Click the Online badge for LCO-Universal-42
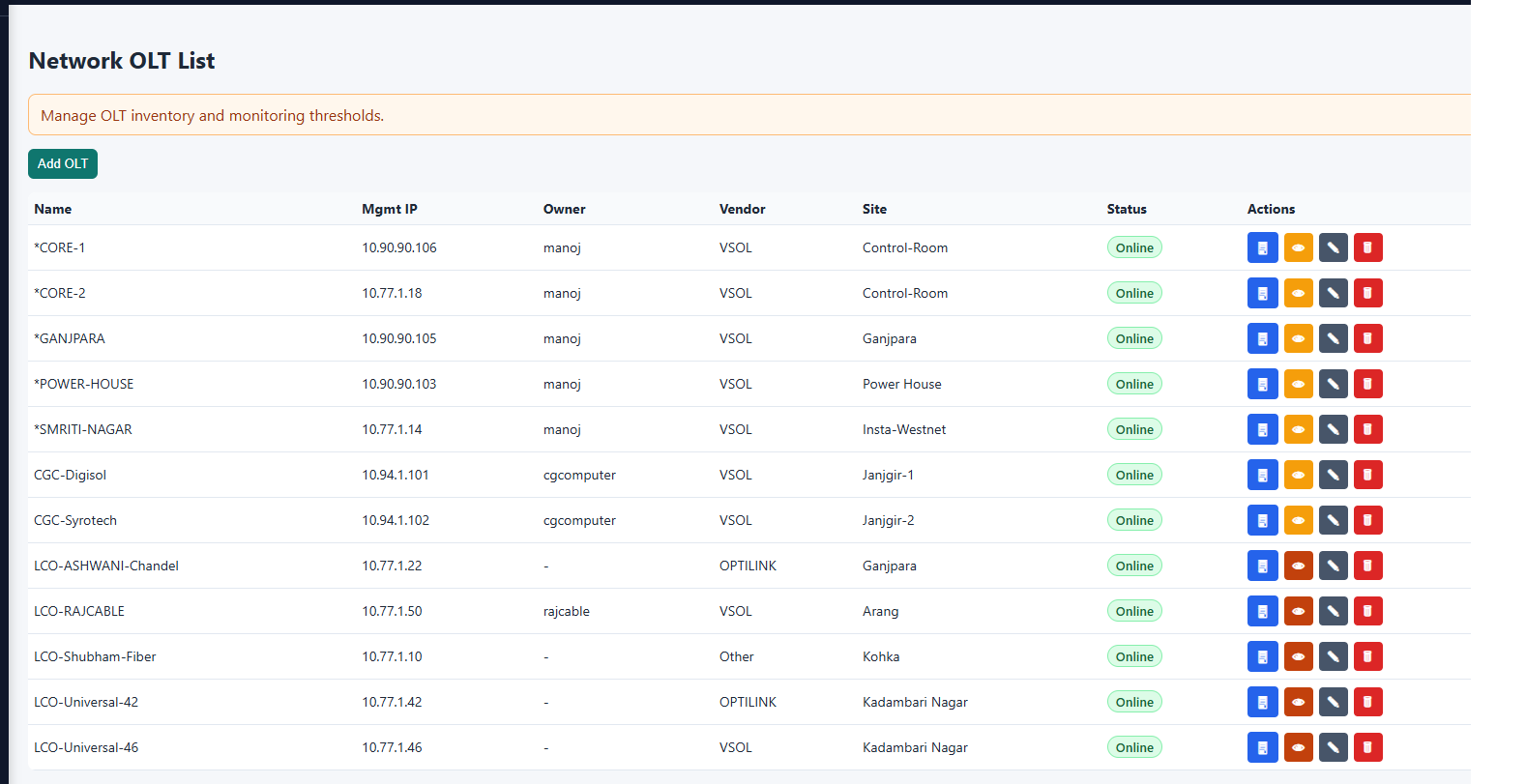This screenshot has width=1526, height=784. tap(1134, 702)
